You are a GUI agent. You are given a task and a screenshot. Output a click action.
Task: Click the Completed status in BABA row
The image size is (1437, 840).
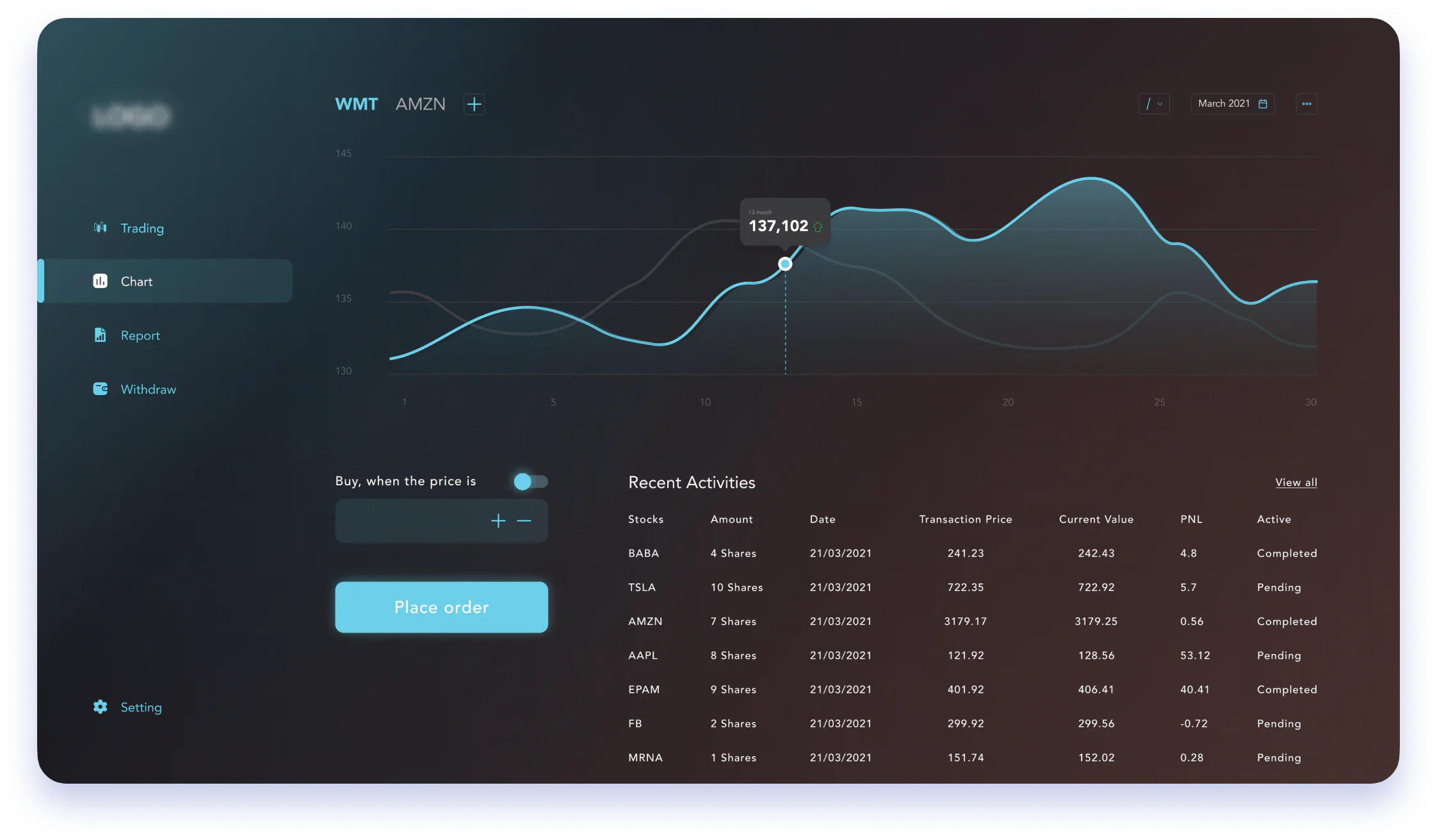pyautogui.click(x=1287, y=553)
